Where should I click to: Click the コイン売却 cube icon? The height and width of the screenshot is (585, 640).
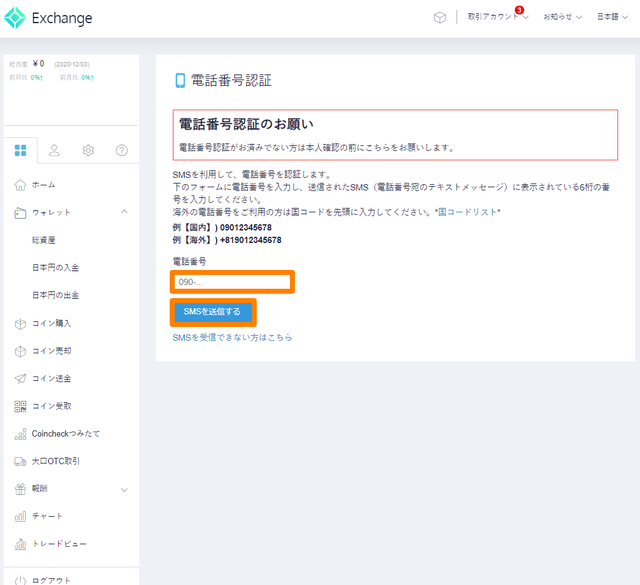[20, 351]
